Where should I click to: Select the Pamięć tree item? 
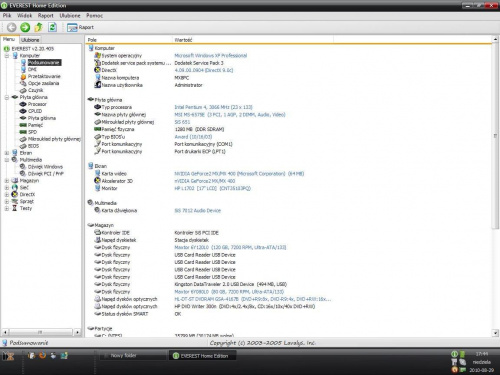(x=35, y=125)
